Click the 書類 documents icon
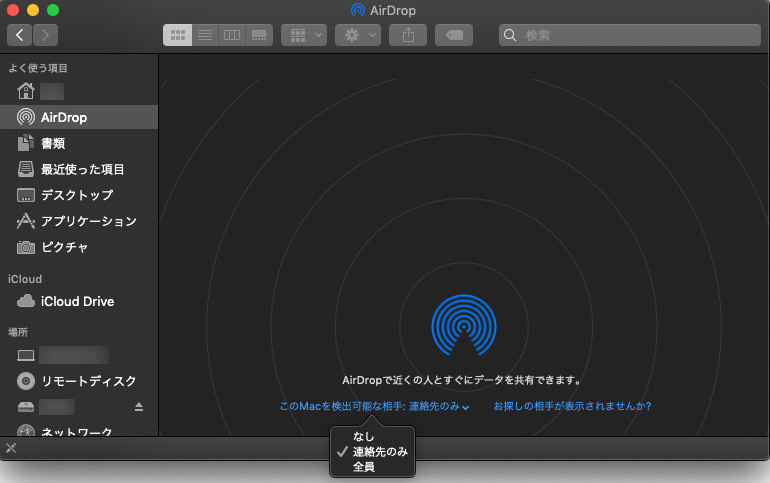 coord(26,143)
